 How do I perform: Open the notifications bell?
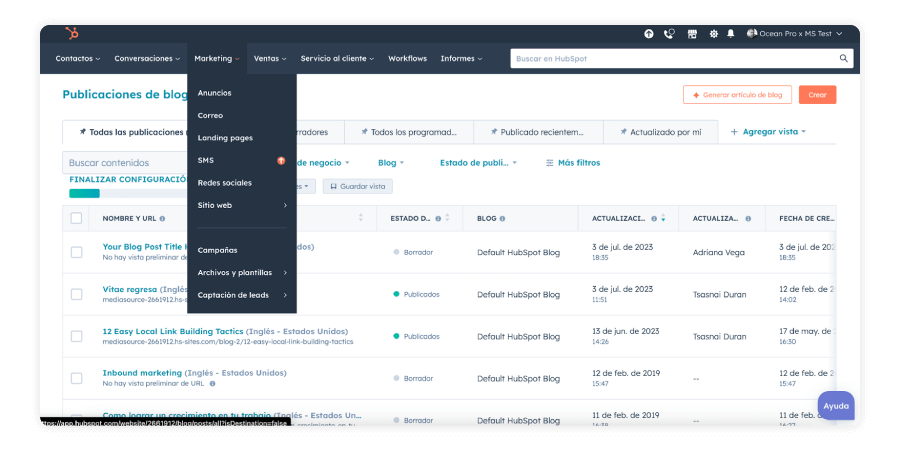pyautogui.click(x=731, y=34)
